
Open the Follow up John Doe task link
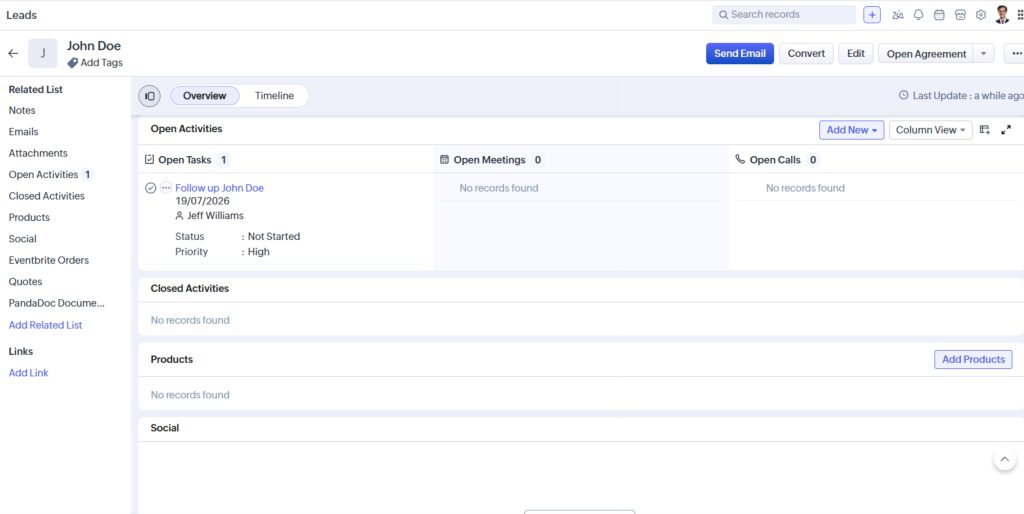tap(219, 188)
